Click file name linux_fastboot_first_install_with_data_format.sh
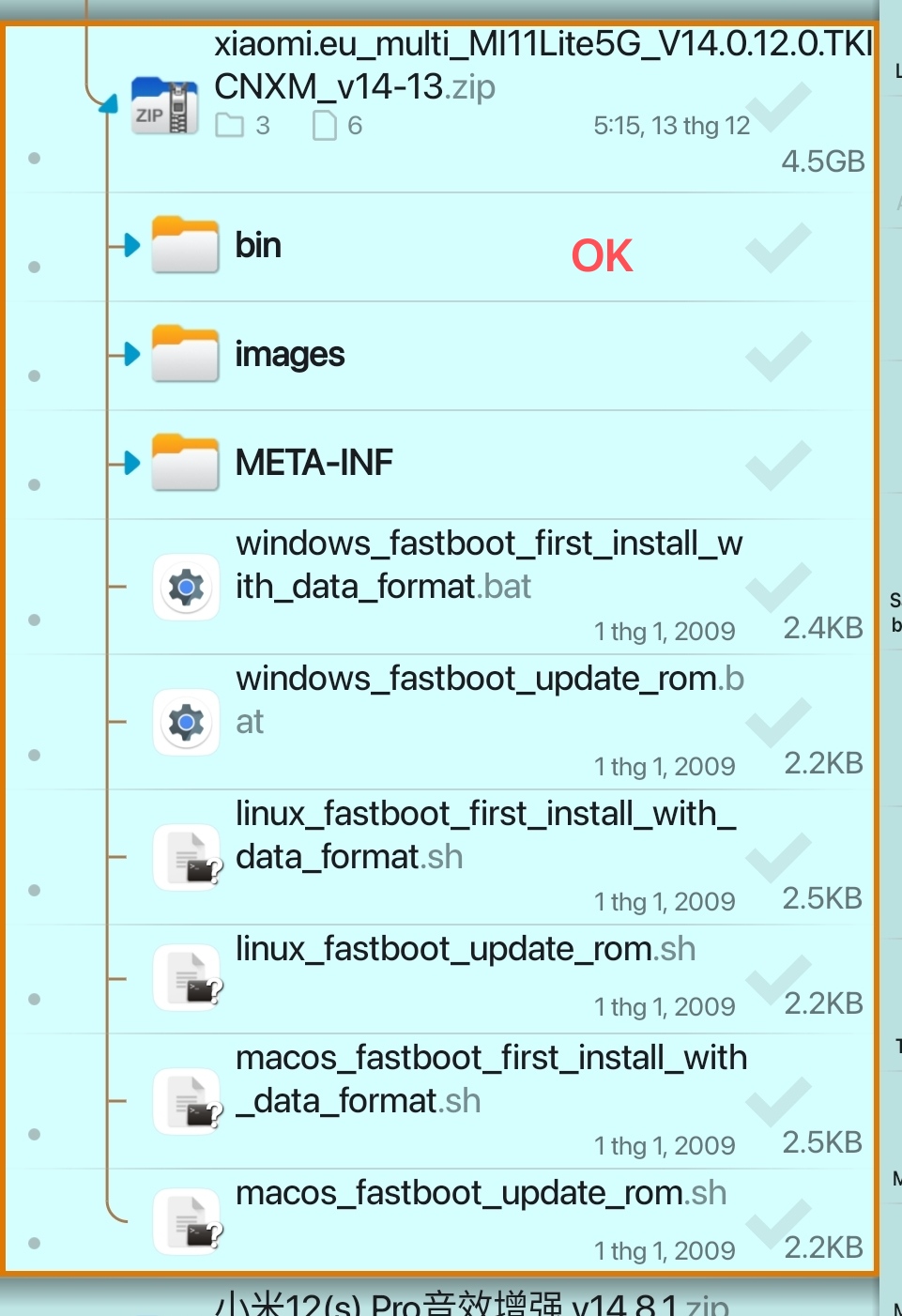The image size is (902, 1316). click(x=485, y=835)
